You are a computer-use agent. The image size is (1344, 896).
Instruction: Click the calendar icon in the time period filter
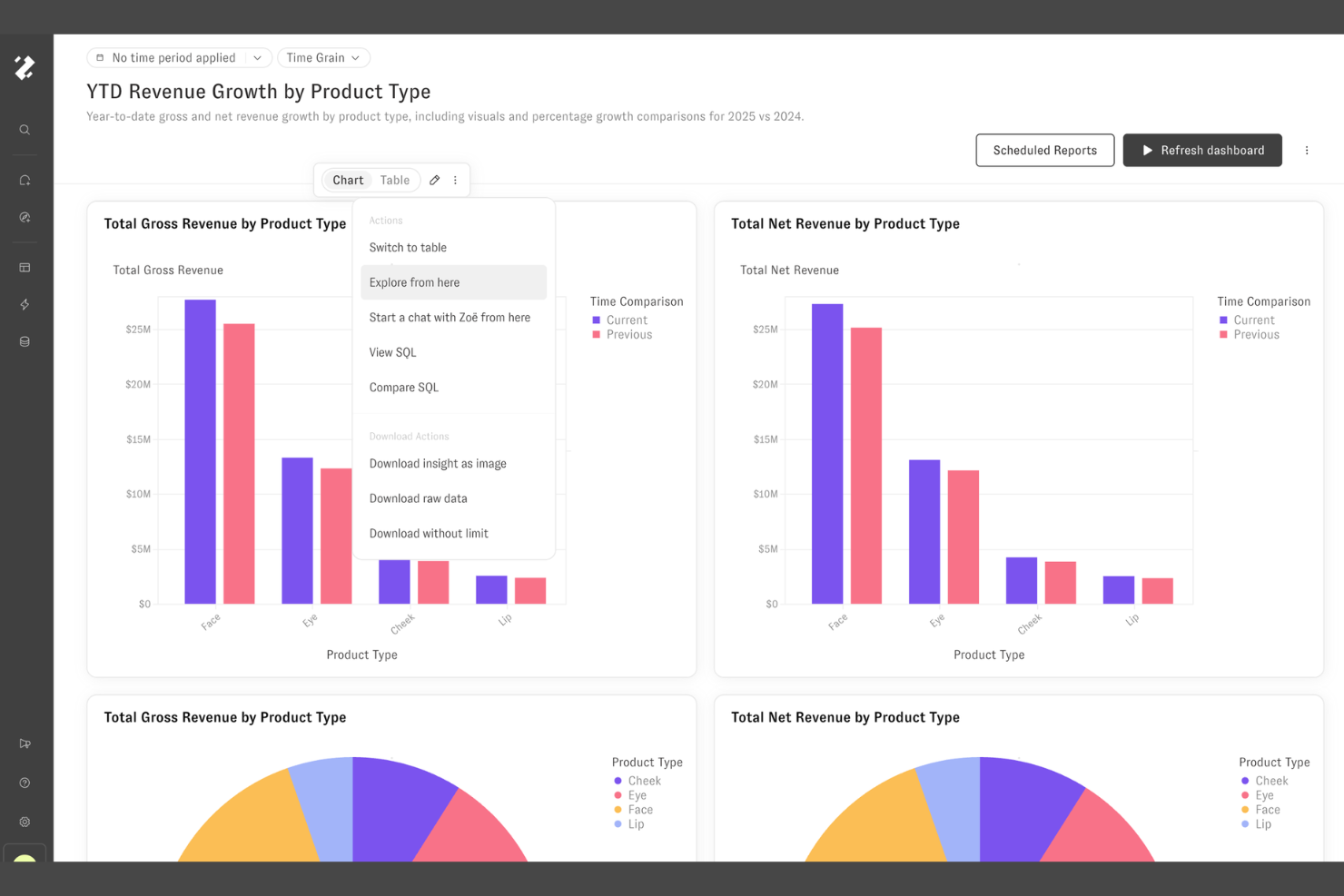tap(100, 57)
